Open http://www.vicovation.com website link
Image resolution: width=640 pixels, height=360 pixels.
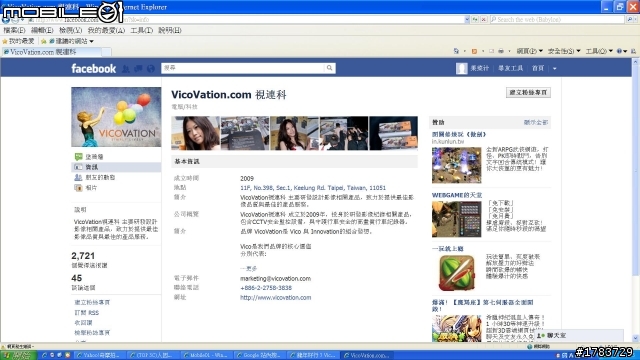276,298
